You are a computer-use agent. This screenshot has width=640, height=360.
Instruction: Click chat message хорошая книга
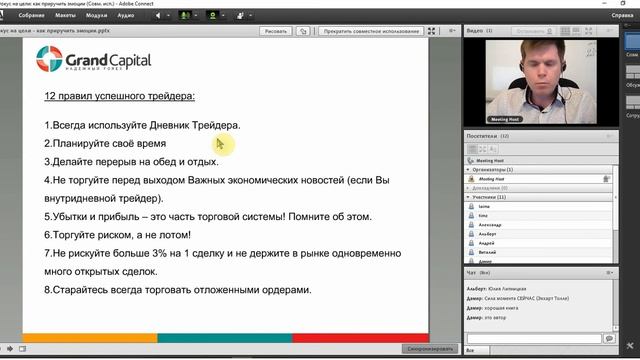click(x=501, y=308)
